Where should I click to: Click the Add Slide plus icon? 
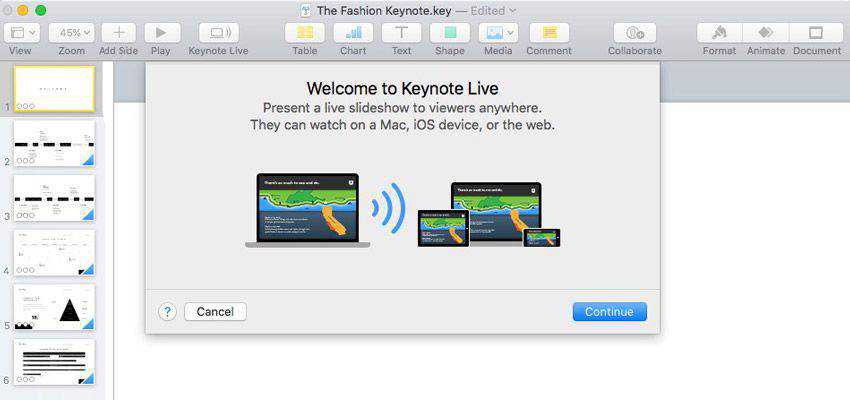(x=119, y=33)
